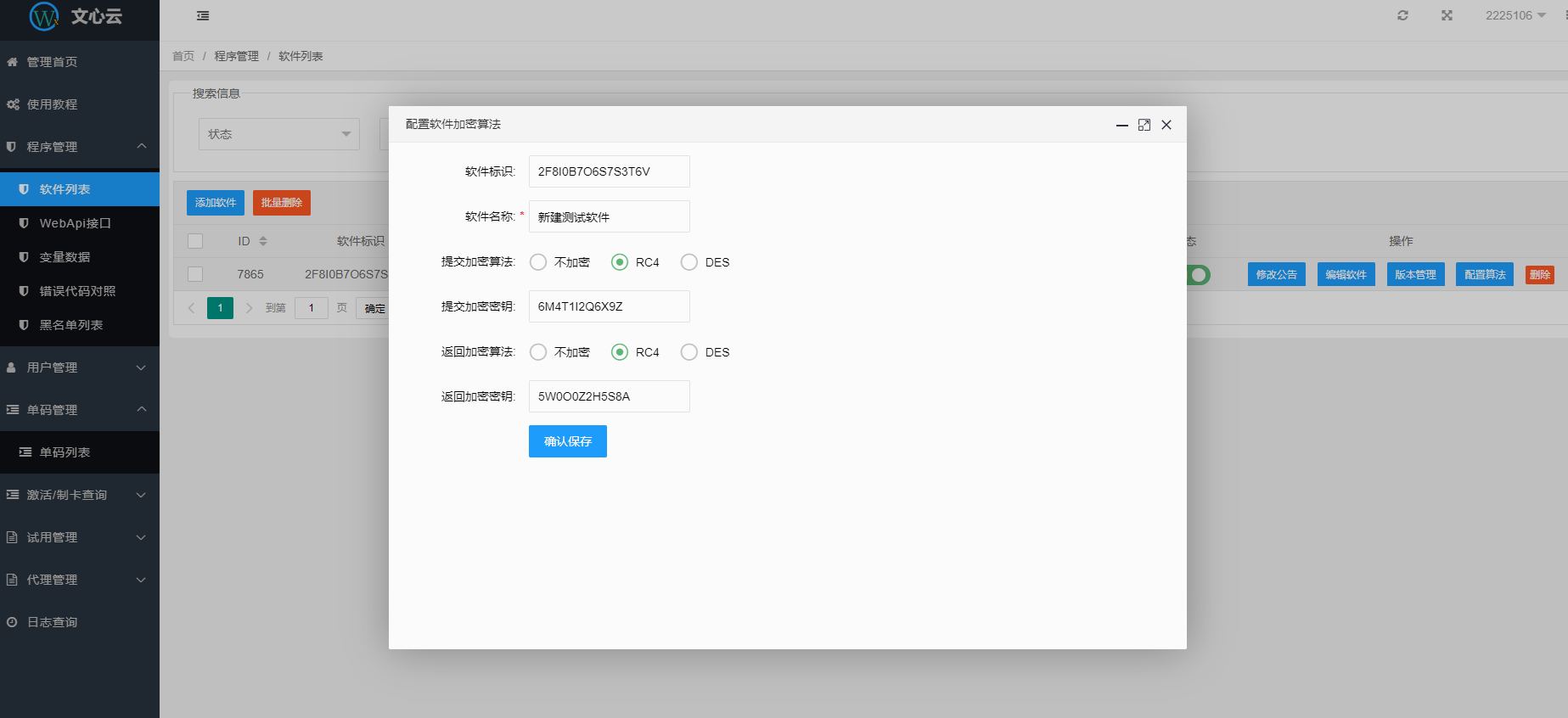The image size is (1568, 718).
Task: Expand the 代理管理 sidebar section
Action: coord(79,580)
